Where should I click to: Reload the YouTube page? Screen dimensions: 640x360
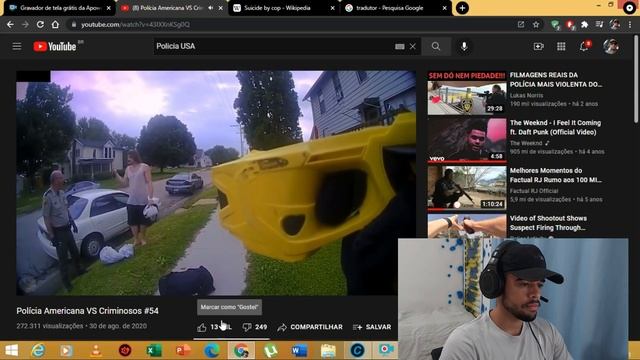pyautogui.click(x=40, y=24)
